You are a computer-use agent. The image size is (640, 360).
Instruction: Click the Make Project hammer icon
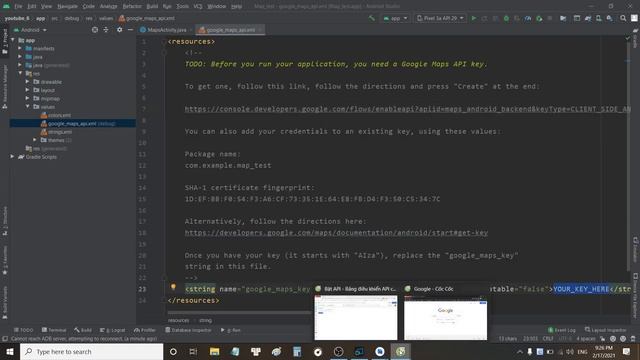coord(371,18)
